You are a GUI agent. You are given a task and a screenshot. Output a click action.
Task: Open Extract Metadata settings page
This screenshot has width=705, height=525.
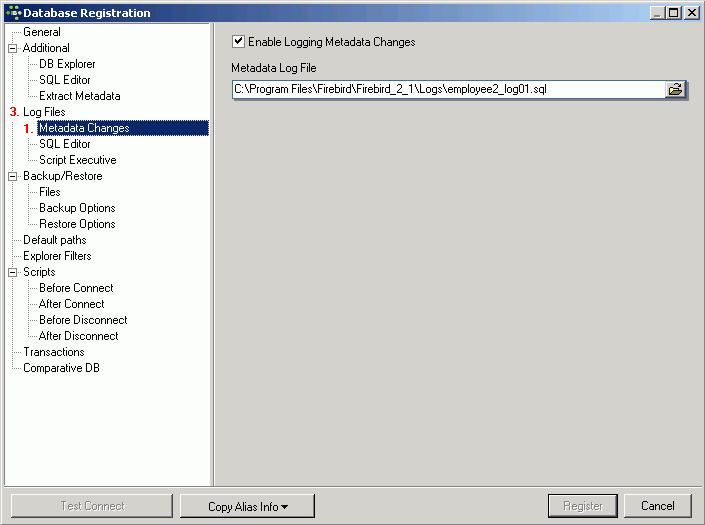pyautogui.click(x=80, y=96)
